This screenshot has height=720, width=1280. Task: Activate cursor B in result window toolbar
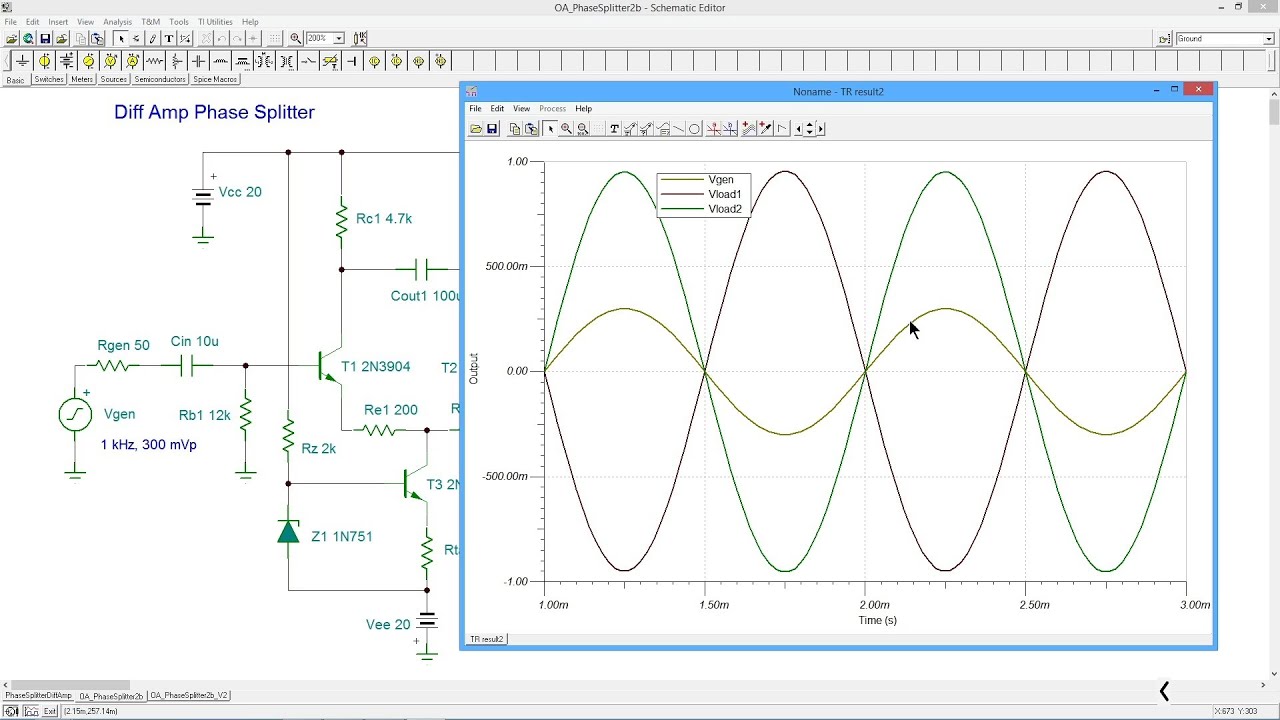click(x=730, y=128)
